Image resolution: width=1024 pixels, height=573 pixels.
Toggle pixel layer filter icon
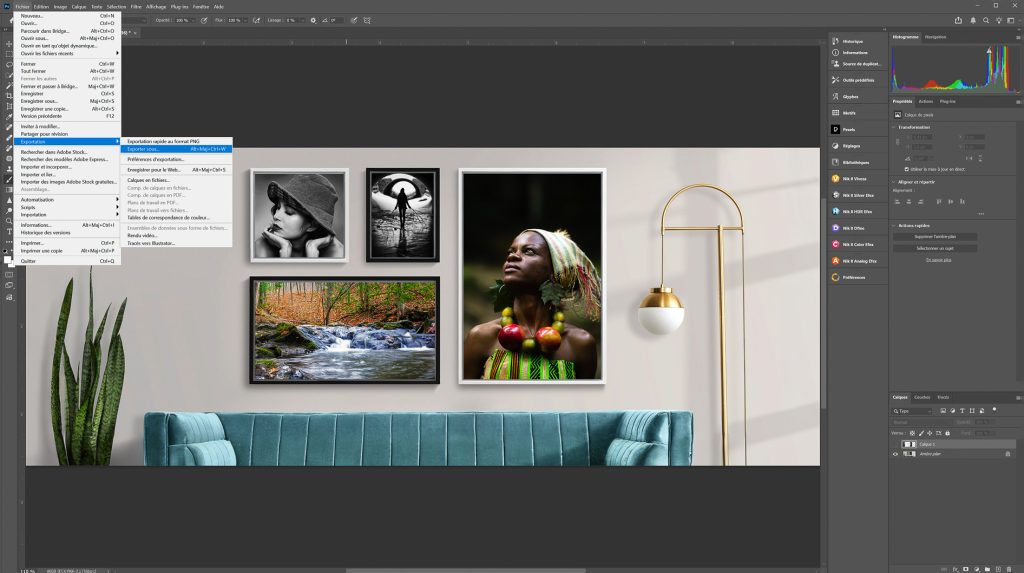click(943, 411)
